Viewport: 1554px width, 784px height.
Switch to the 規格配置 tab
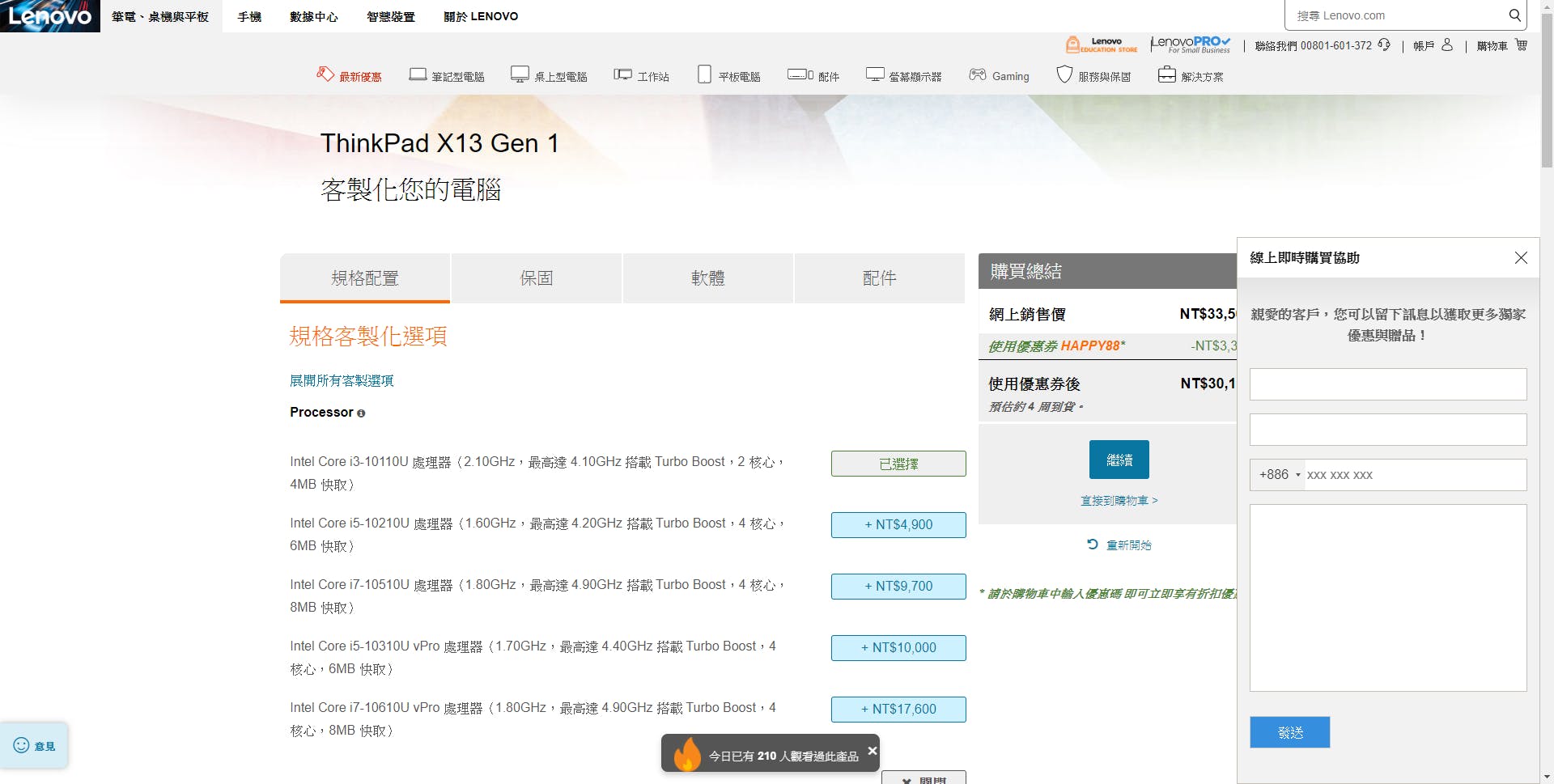[365, 278]
